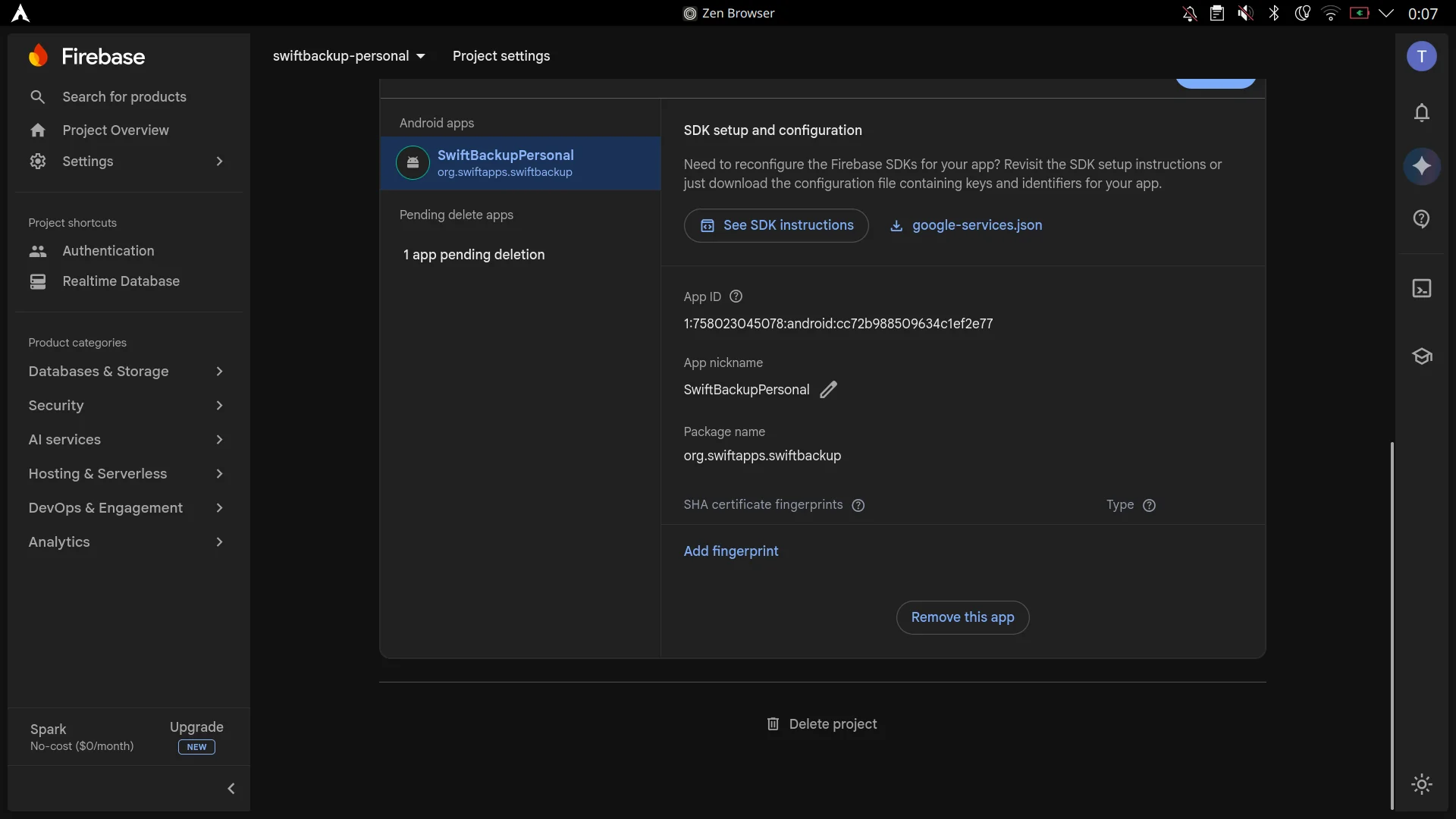Viewport: 1456px width, 819px height.
Task: Open system tray expand chevron
Action: pyautogui.click(x=1386, y=14)
